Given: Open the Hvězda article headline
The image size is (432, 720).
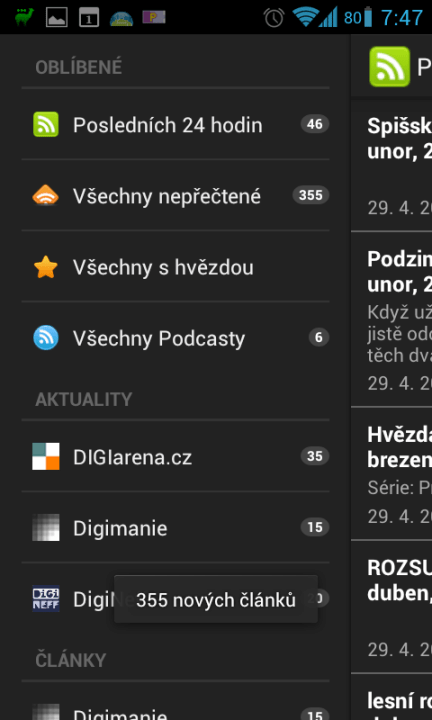Looking at the screenshot, I should coord(399,447).
